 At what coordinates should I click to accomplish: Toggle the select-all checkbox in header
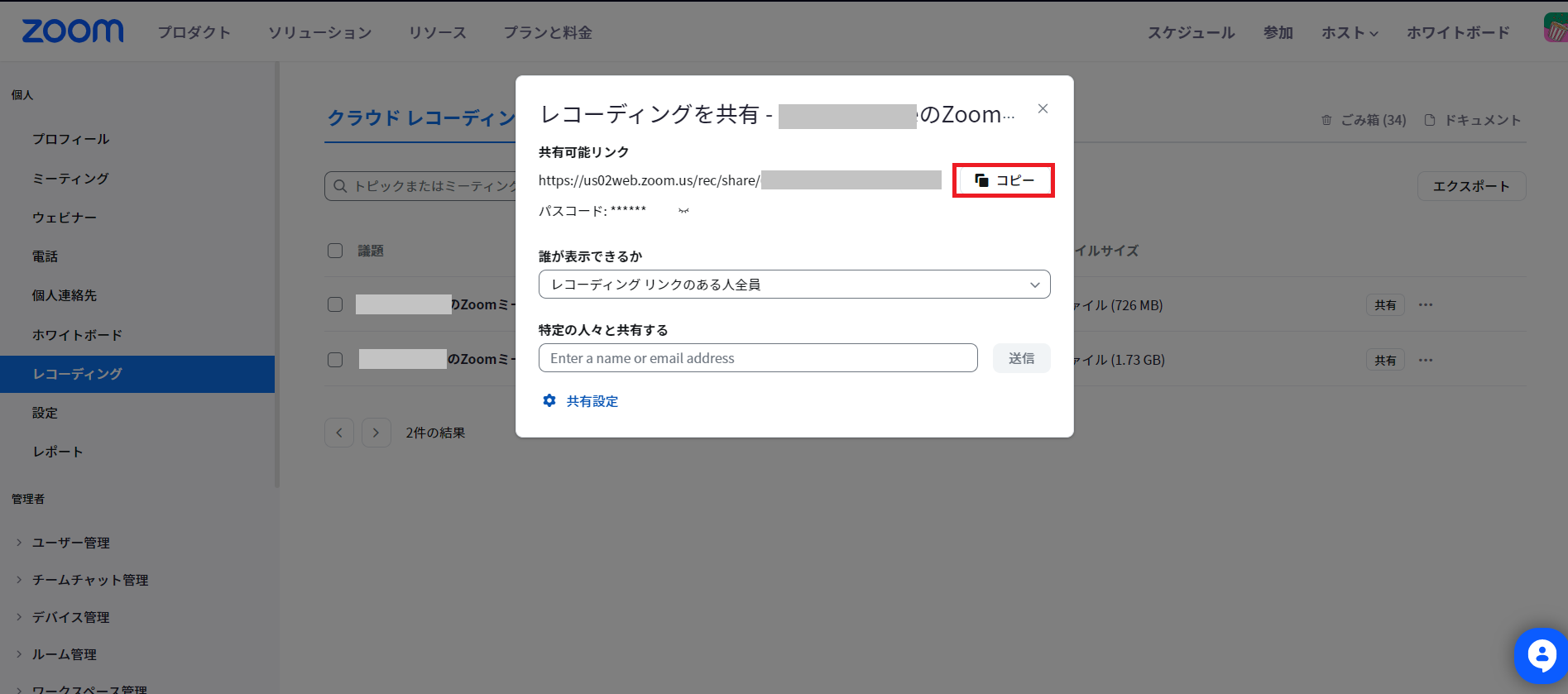(335, 251)
